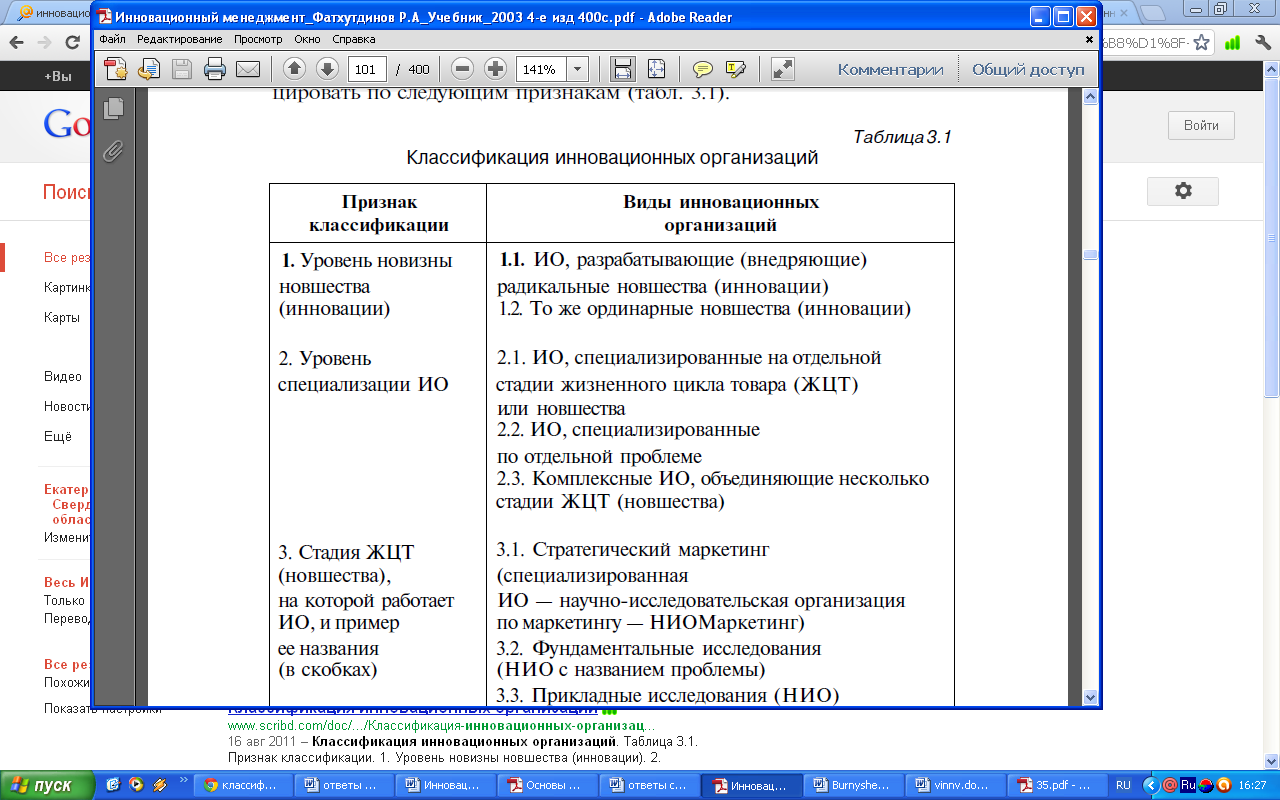Screen dimensions: 1280x800
Task: Click the Create PDF online icon
Action: [x=117, y=69]
